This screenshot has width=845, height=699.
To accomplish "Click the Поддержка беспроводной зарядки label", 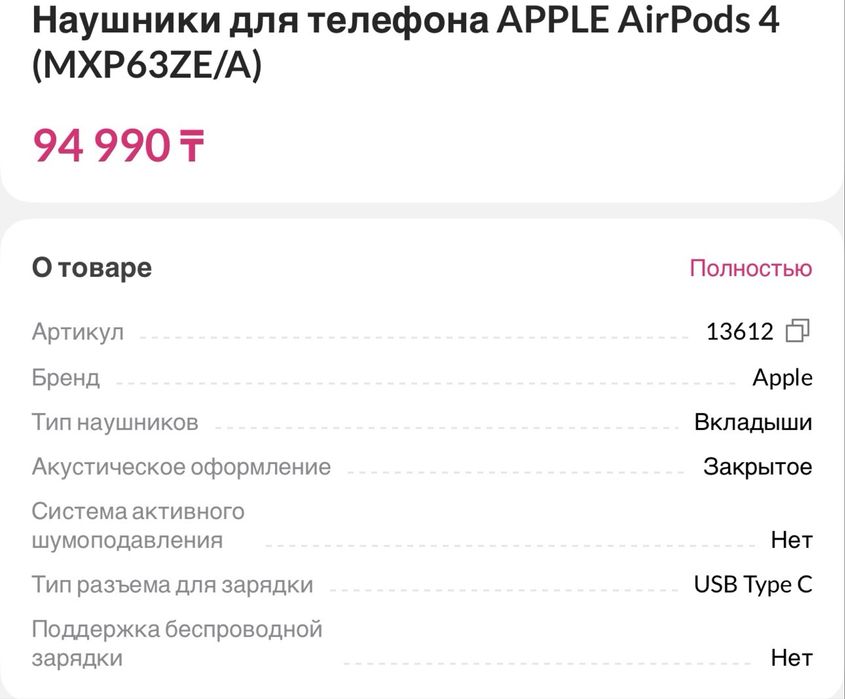I will [177, 644].
